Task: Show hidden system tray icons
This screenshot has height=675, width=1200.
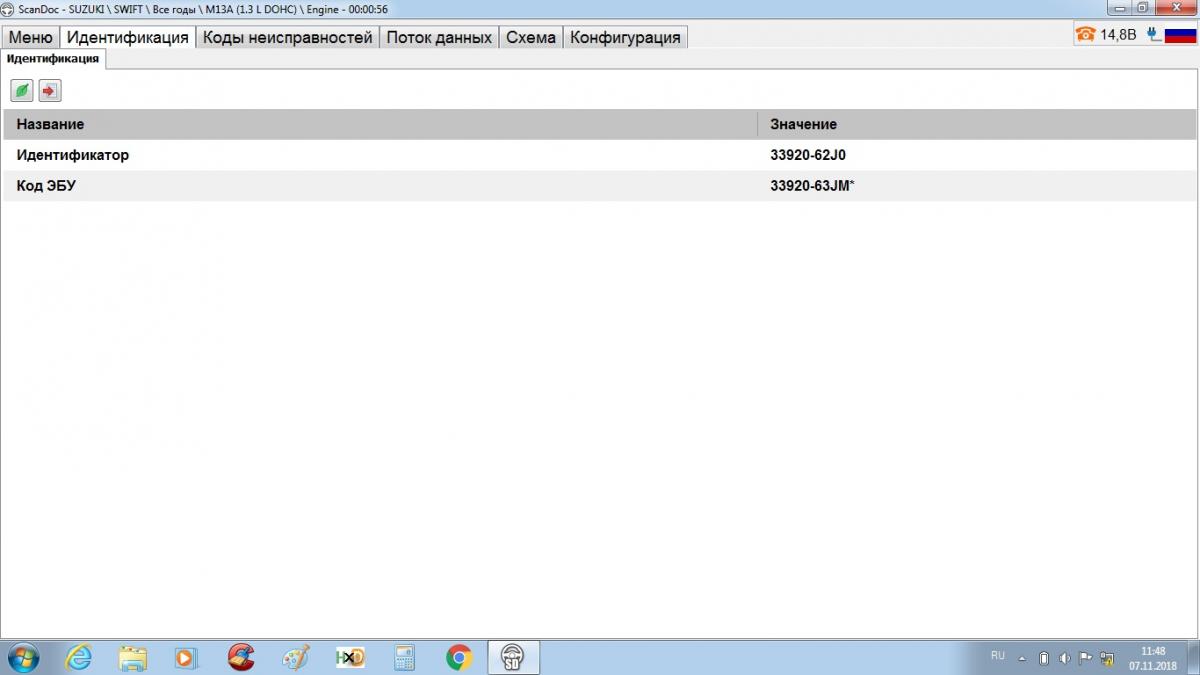Action: coord(1022,659)
